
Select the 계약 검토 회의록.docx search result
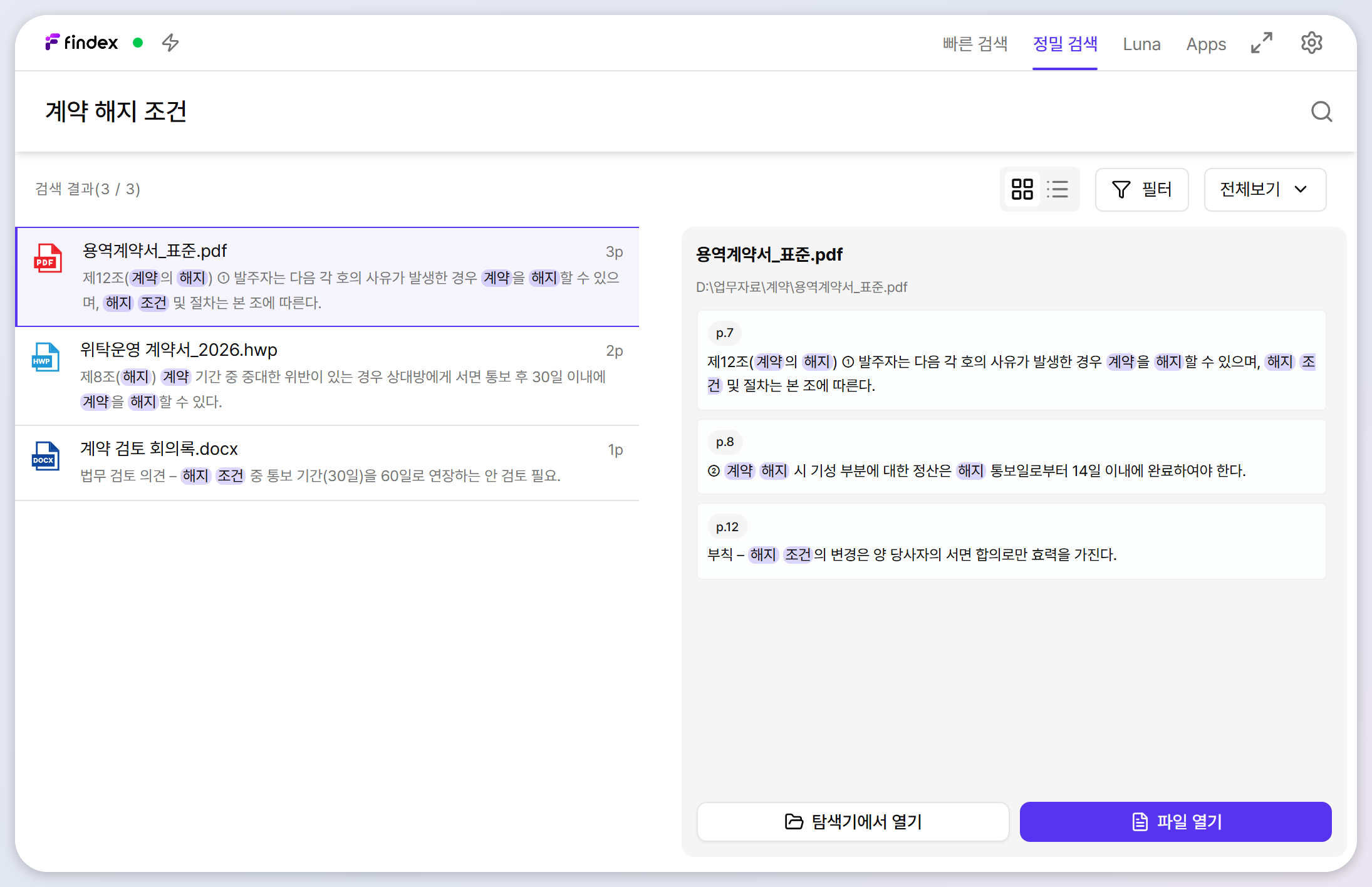pyautogui.click(x=327, y=463)
